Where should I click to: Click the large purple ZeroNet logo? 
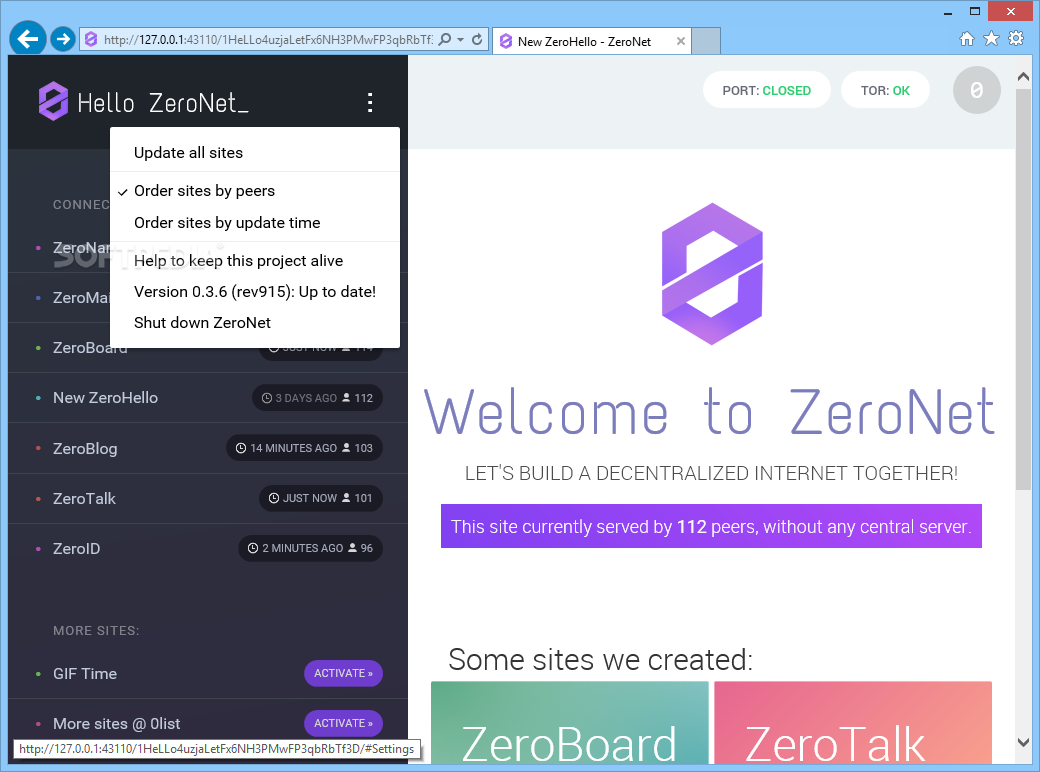712,273
